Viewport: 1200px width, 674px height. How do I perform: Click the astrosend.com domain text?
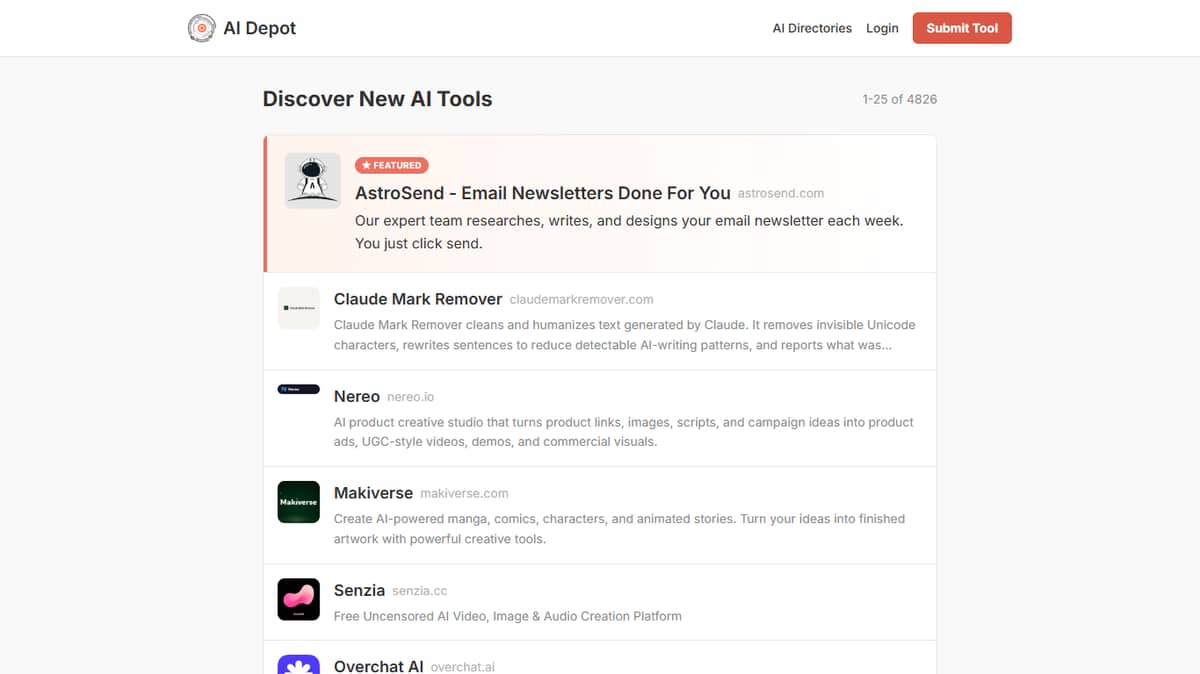click(781, 193)
